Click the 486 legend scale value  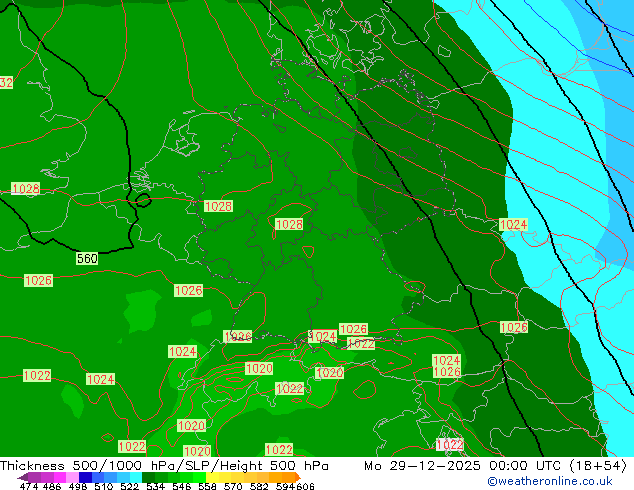tap(52, 486)
